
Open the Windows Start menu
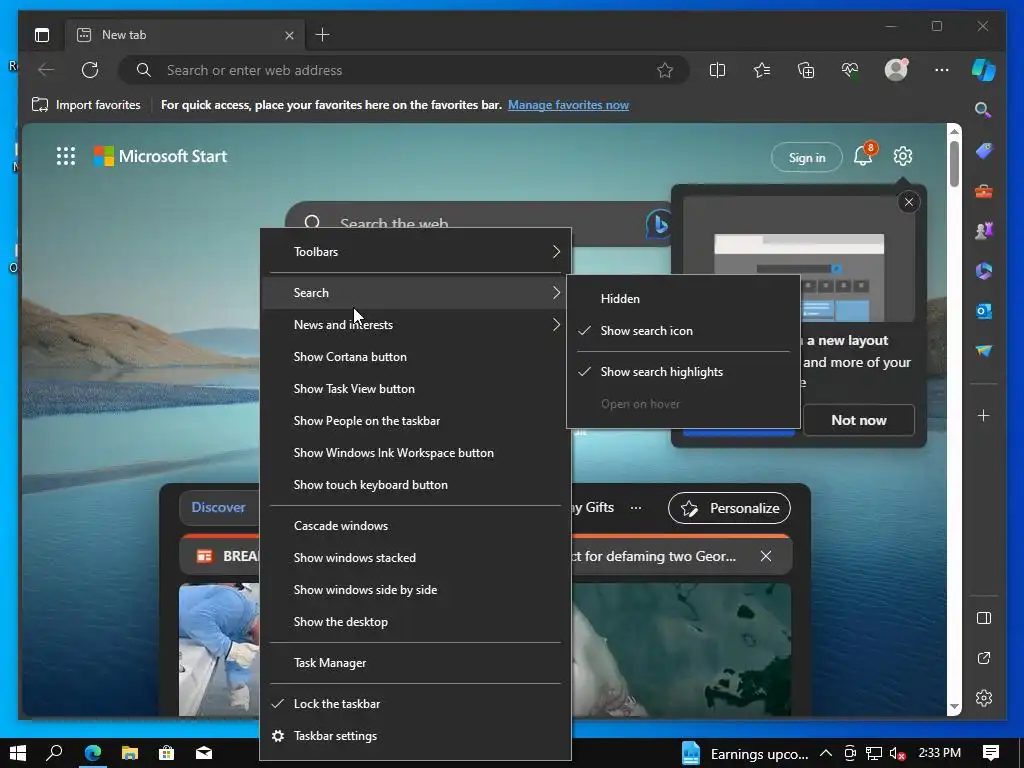(x=18, y=753)
